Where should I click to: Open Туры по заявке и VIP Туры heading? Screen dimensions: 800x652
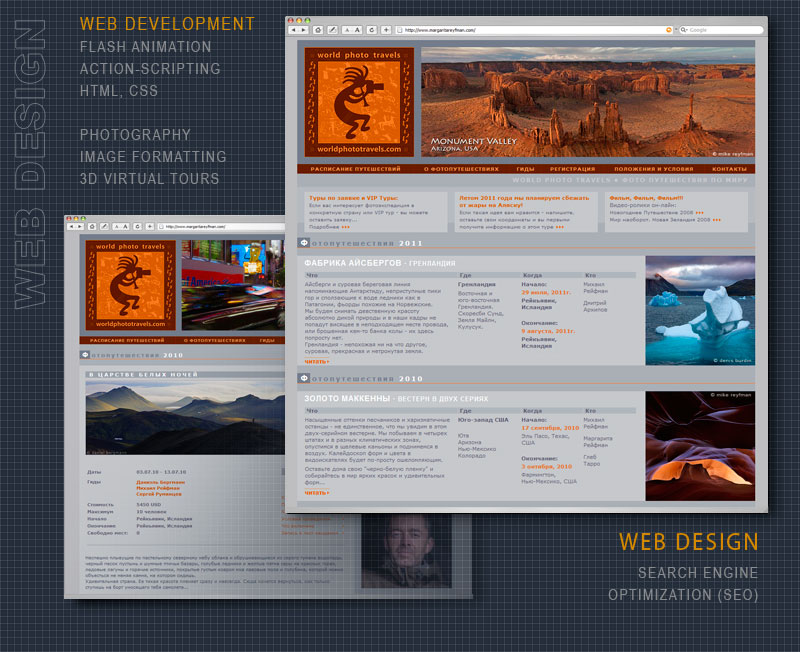point(353,198)
